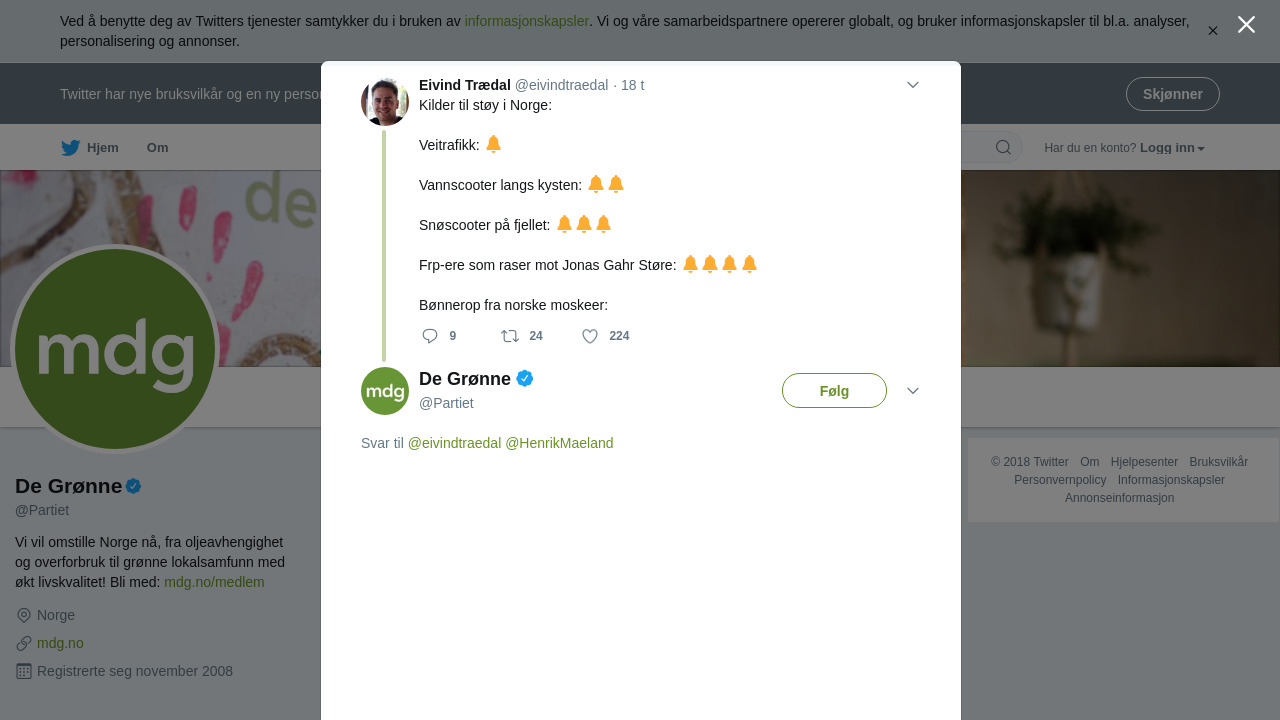Open the @HenrikMaeland mention link
Screen dimensions: 1280x720
point(559,443)
